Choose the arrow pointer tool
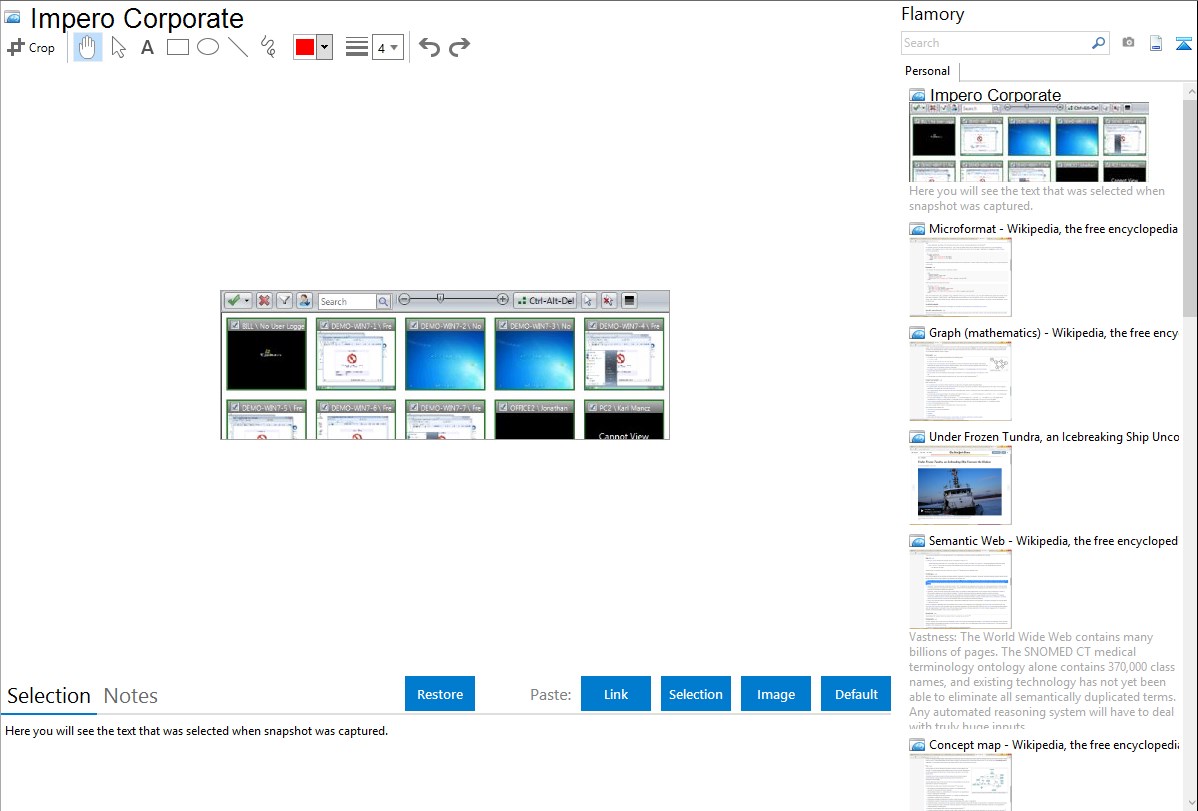The height and width of the screenshot is (811, 1198). [x=118, y=47]
